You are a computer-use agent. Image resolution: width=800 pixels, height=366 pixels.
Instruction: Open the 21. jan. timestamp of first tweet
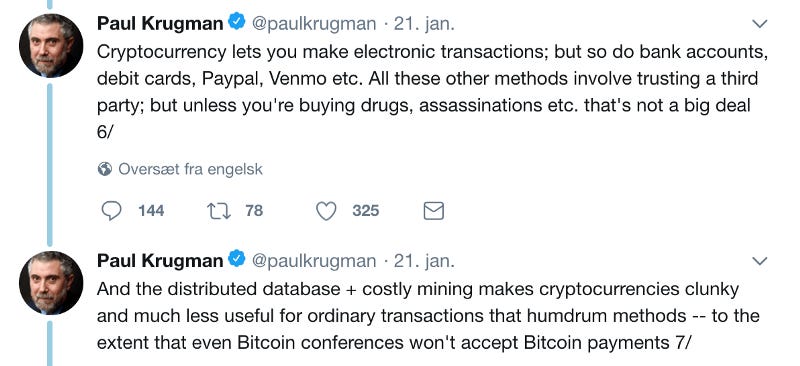click(x=424, y=24)
